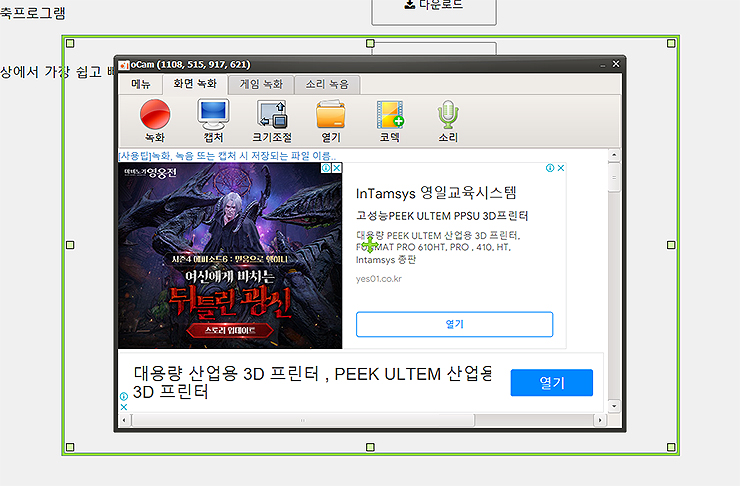Click the 고성능PEEK ULTEM PPSU 3D프린터 ad text
Viewport: 740px width, 486px height.
coord(442,216)
